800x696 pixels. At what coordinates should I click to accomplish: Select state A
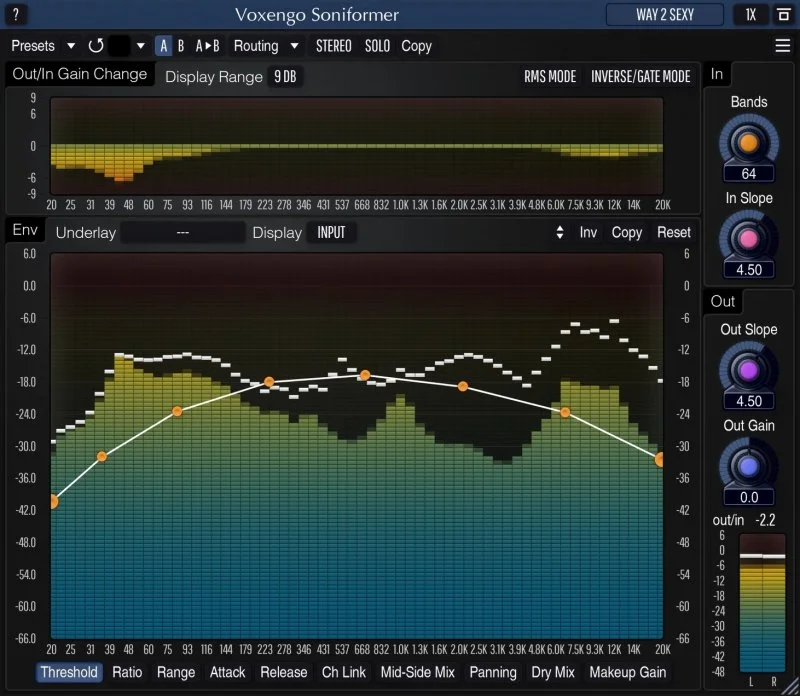point(163,46)
